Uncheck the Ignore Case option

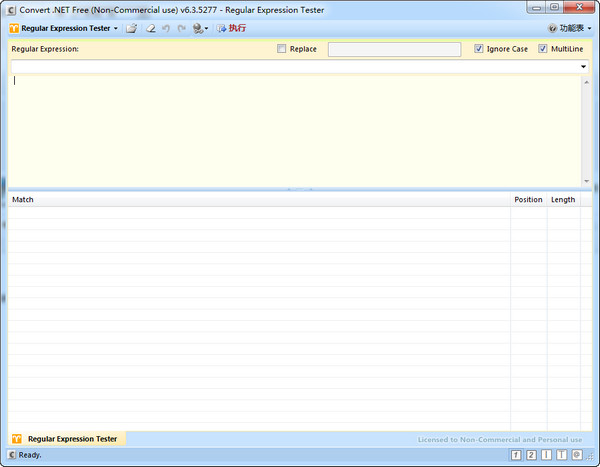pyautogui.click(x=479, y=49)
